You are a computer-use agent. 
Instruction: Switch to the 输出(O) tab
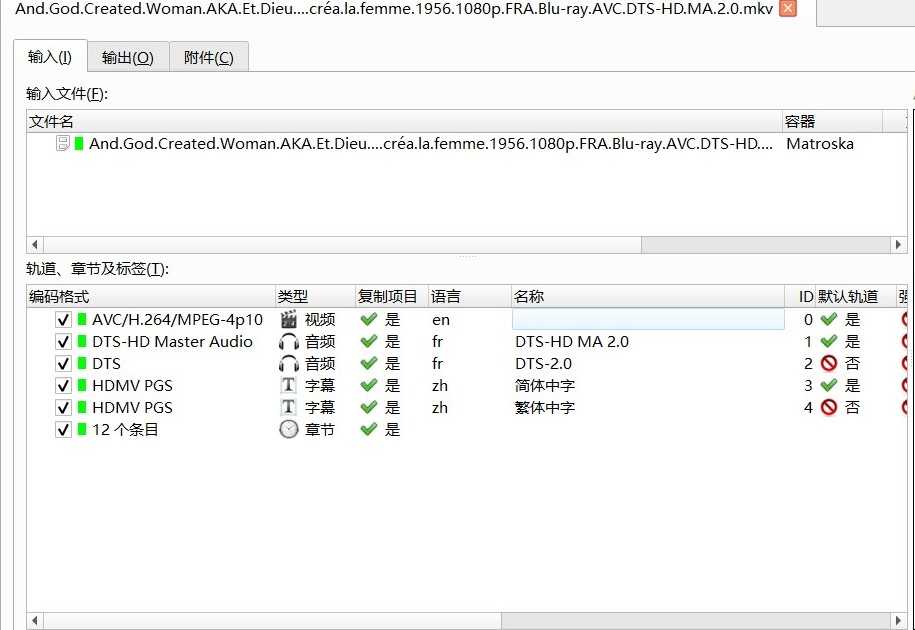(x=128, y=58)
